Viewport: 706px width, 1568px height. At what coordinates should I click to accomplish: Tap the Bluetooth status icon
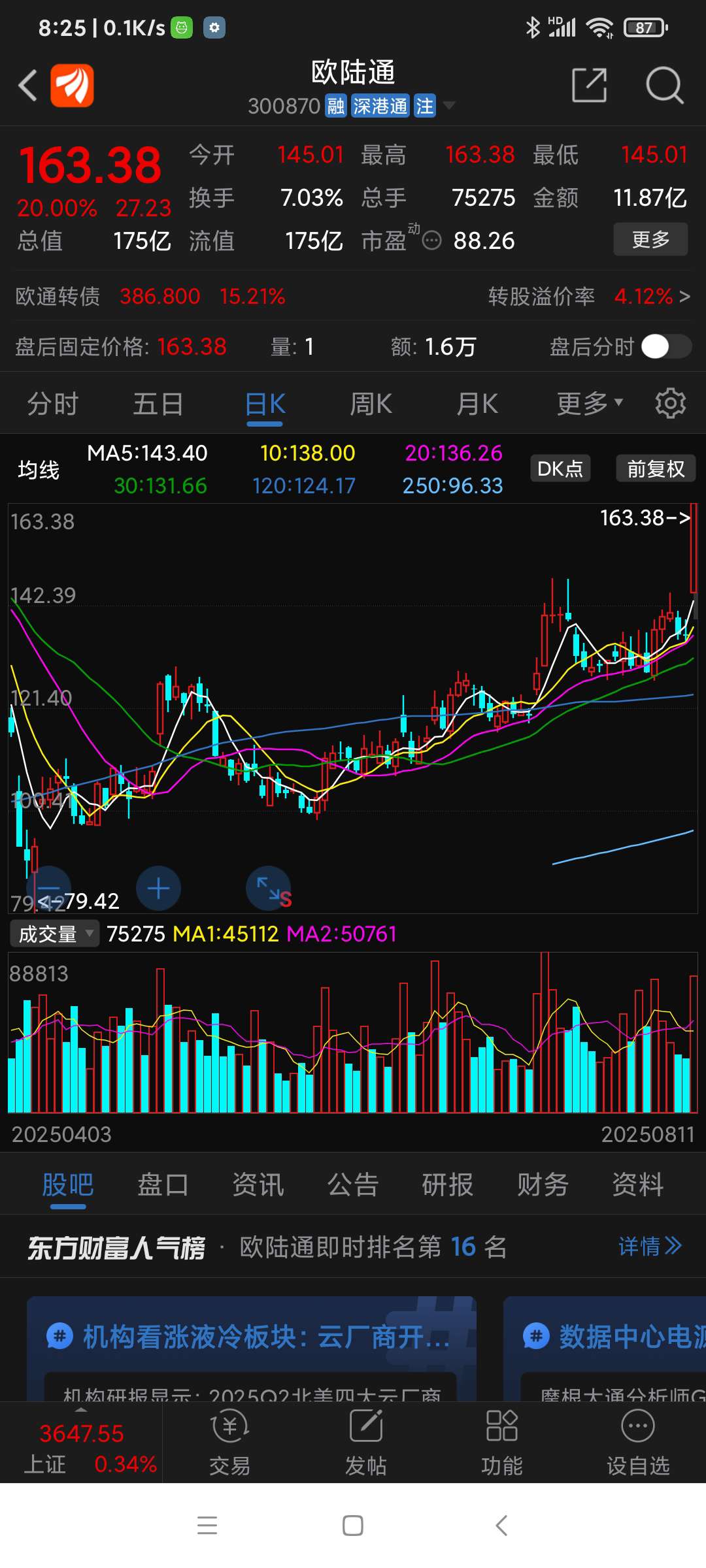(533, 27)
